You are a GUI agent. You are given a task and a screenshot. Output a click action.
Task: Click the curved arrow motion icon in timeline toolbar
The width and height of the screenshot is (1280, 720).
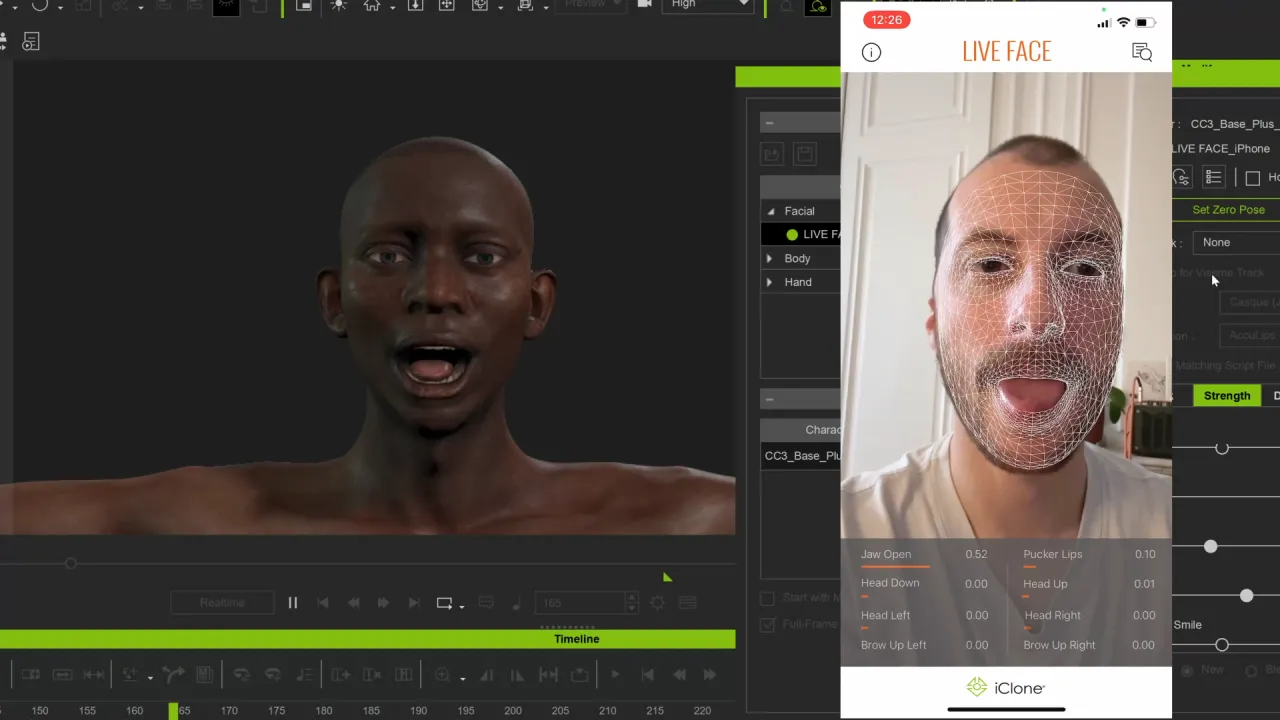pos(173,675)
